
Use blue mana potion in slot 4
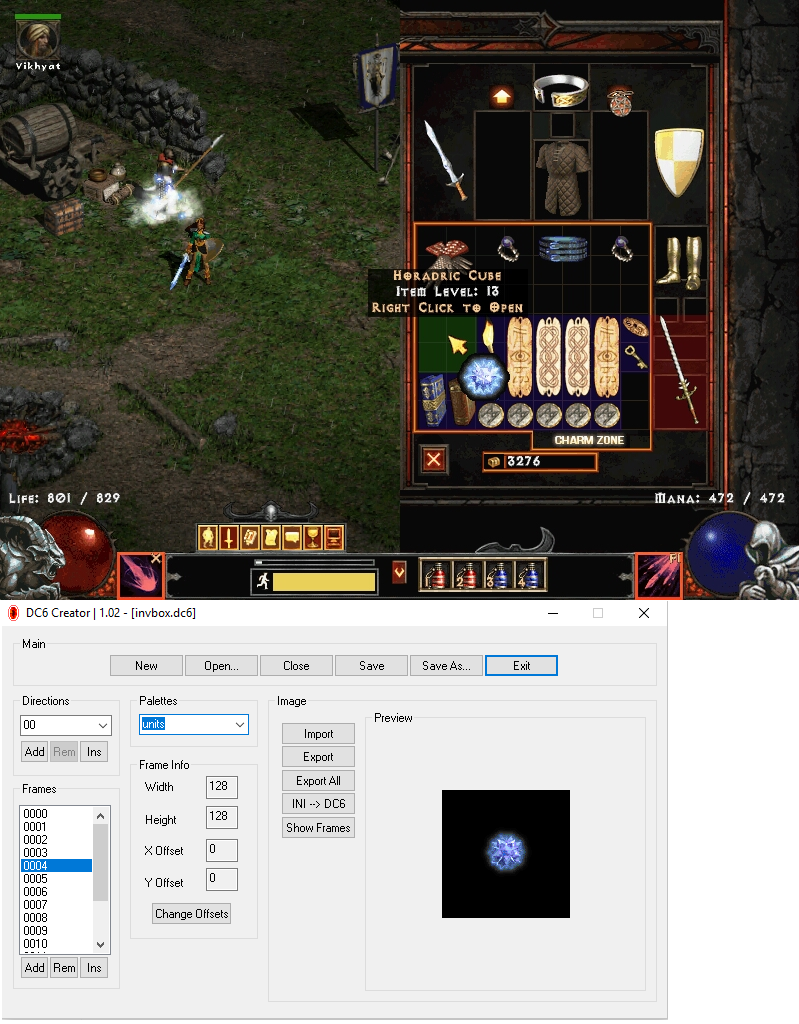coord(529,575)
